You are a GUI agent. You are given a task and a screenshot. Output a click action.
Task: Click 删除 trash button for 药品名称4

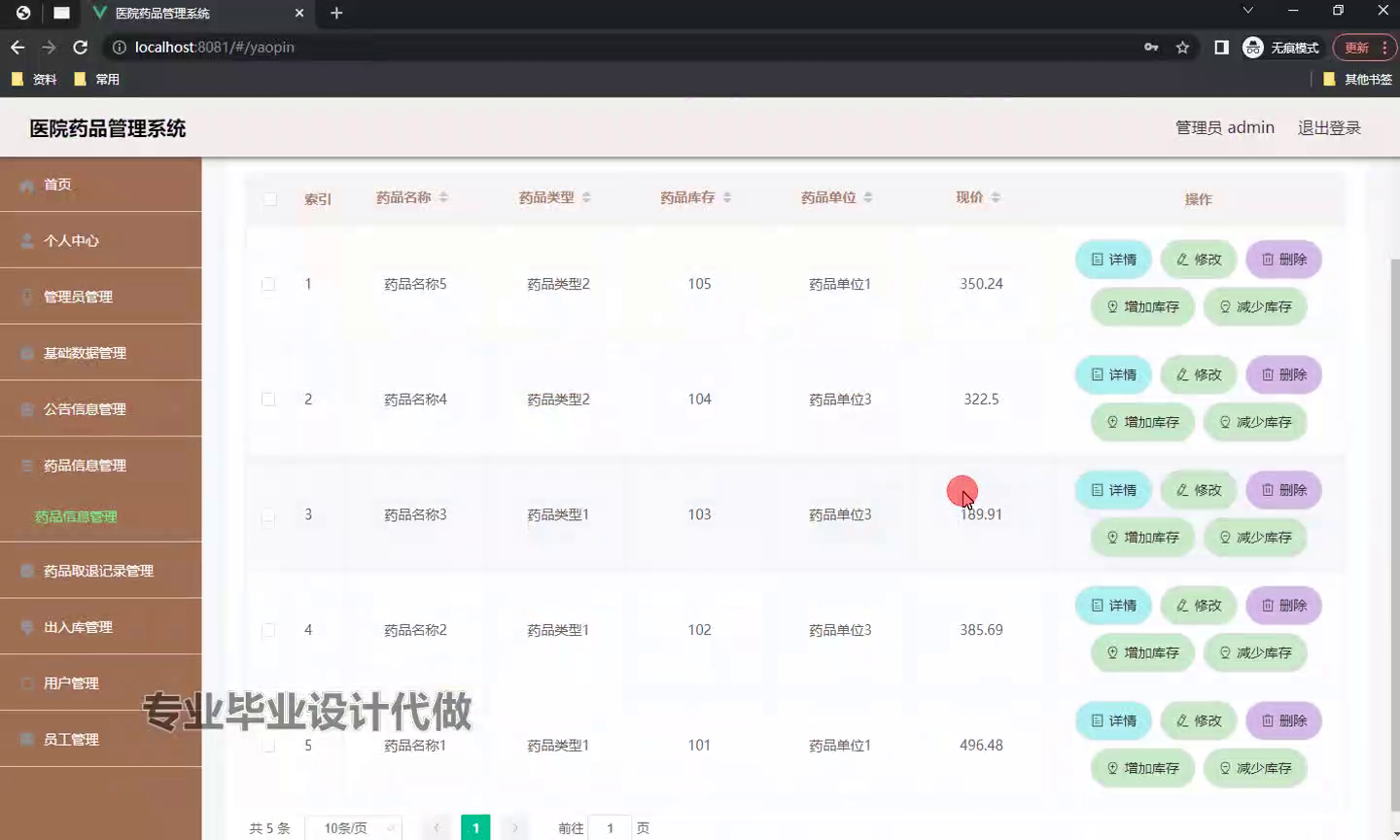tap(1284, 374)
